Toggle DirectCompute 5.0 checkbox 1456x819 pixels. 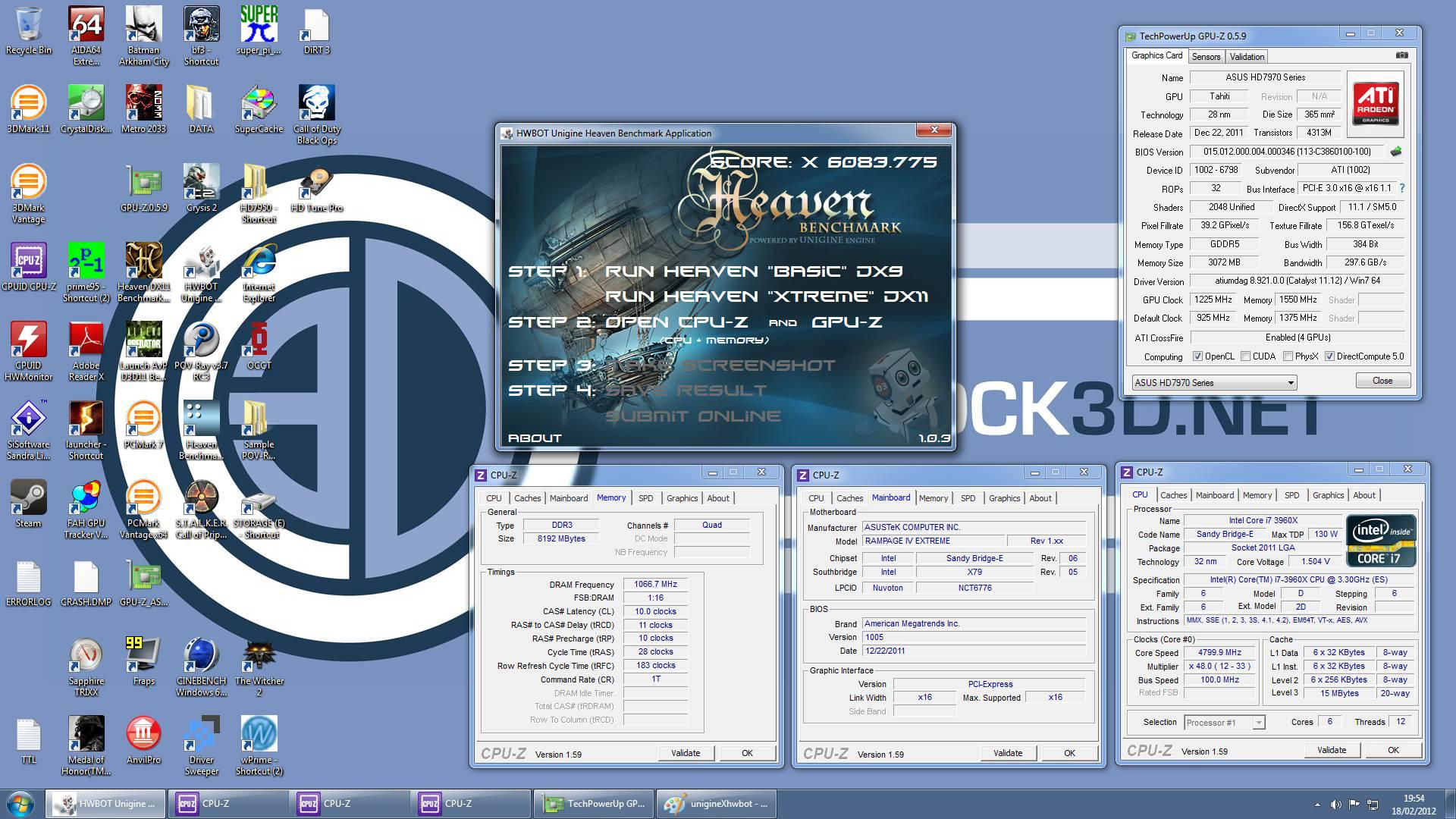point(1329,356)
